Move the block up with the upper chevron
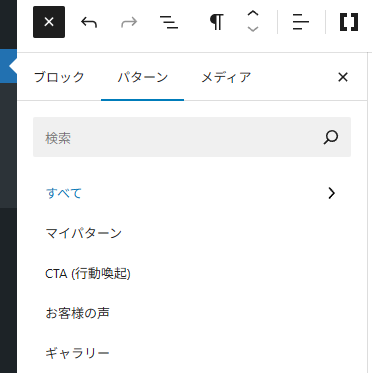Viewport: 372px width, 373px height. pos(253,14)
